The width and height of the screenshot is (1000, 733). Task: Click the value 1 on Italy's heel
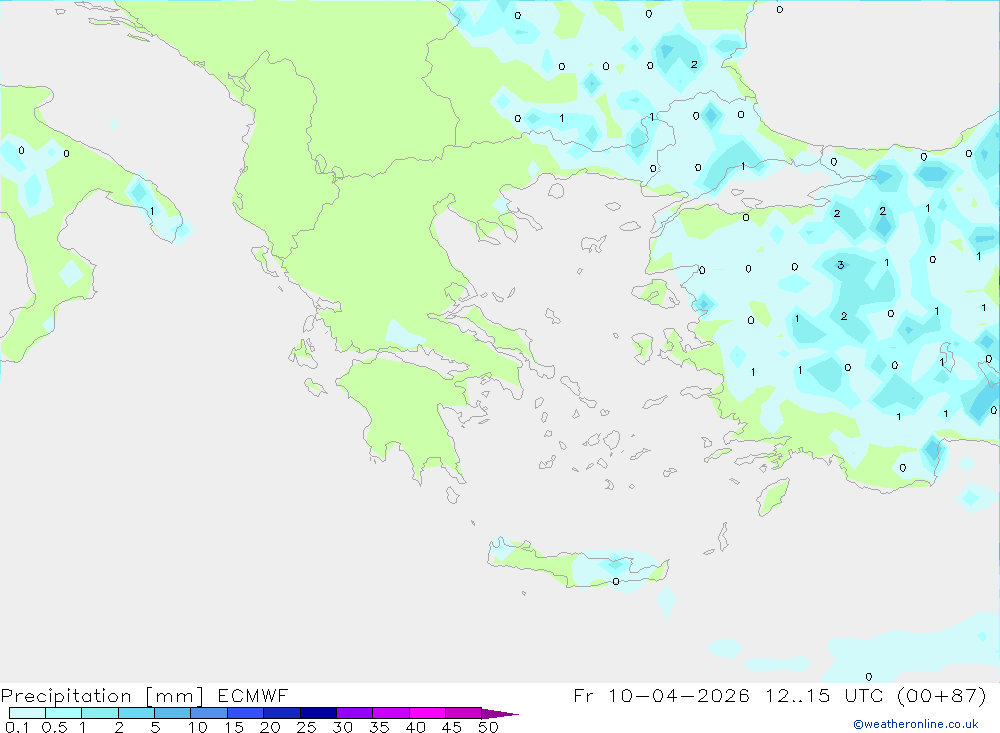click(152, 211)
